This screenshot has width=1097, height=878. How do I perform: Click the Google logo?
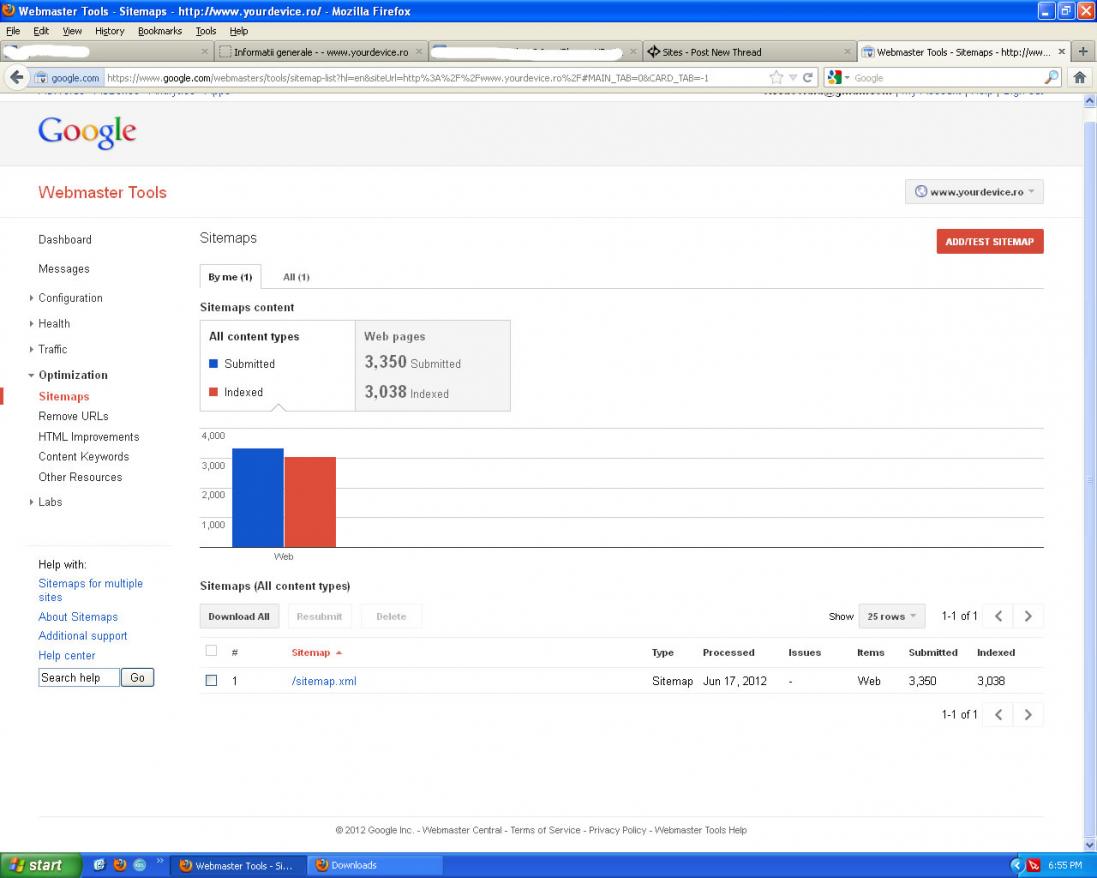(87, 132)
